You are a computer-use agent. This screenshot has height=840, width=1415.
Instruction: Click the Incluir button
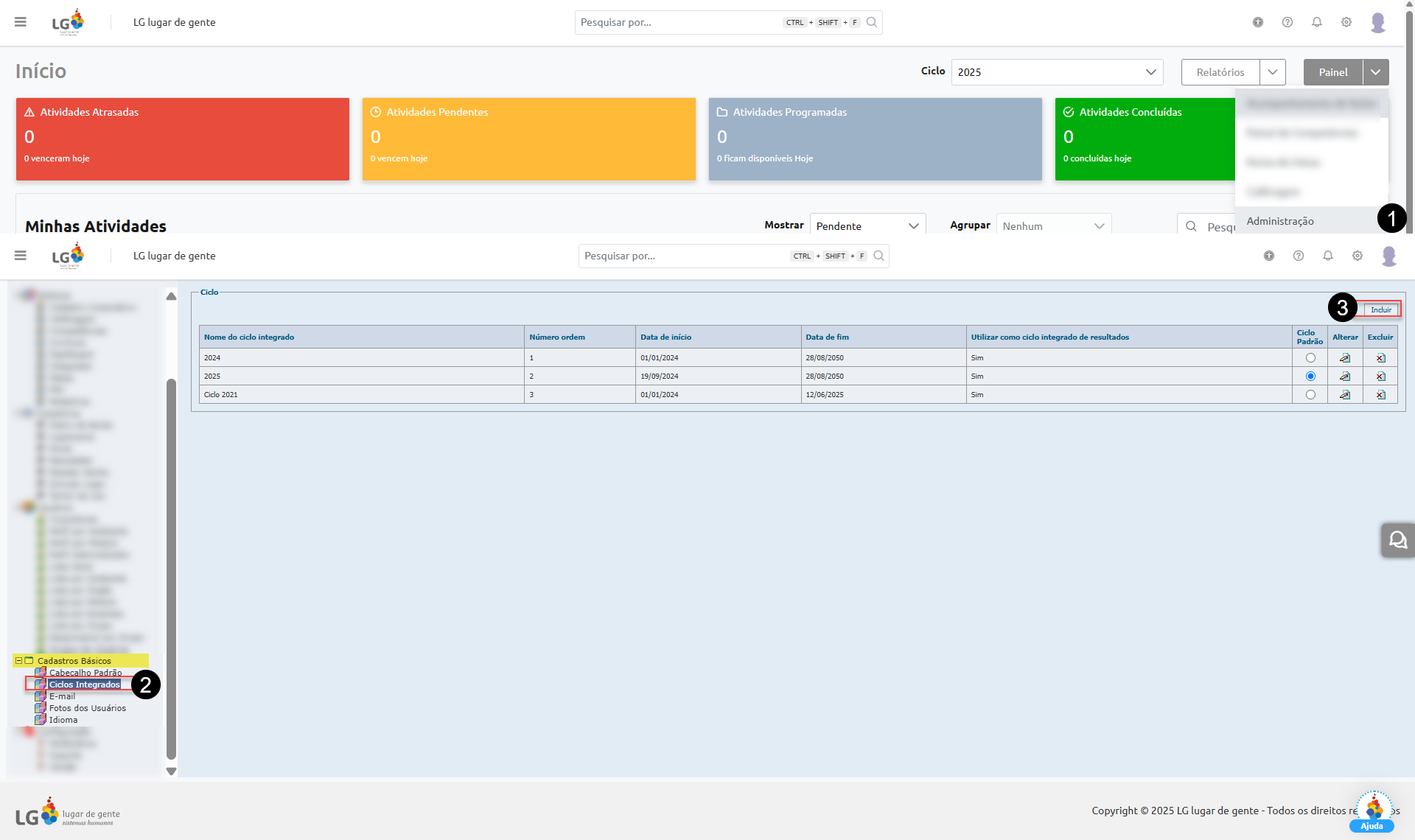1380,309
